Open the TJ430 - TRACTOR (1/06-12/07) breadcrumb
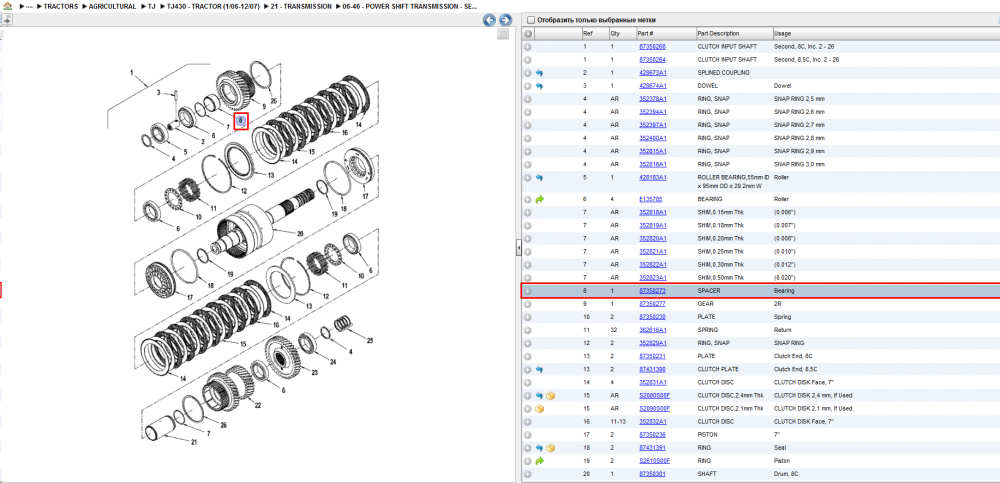 coord(212,6)
